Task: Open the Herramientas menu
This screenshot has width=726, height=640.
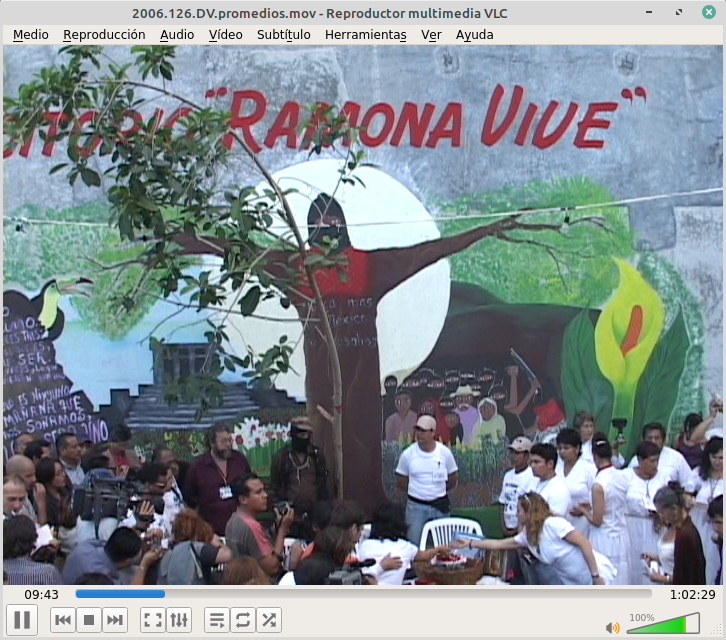Action: 366,35
